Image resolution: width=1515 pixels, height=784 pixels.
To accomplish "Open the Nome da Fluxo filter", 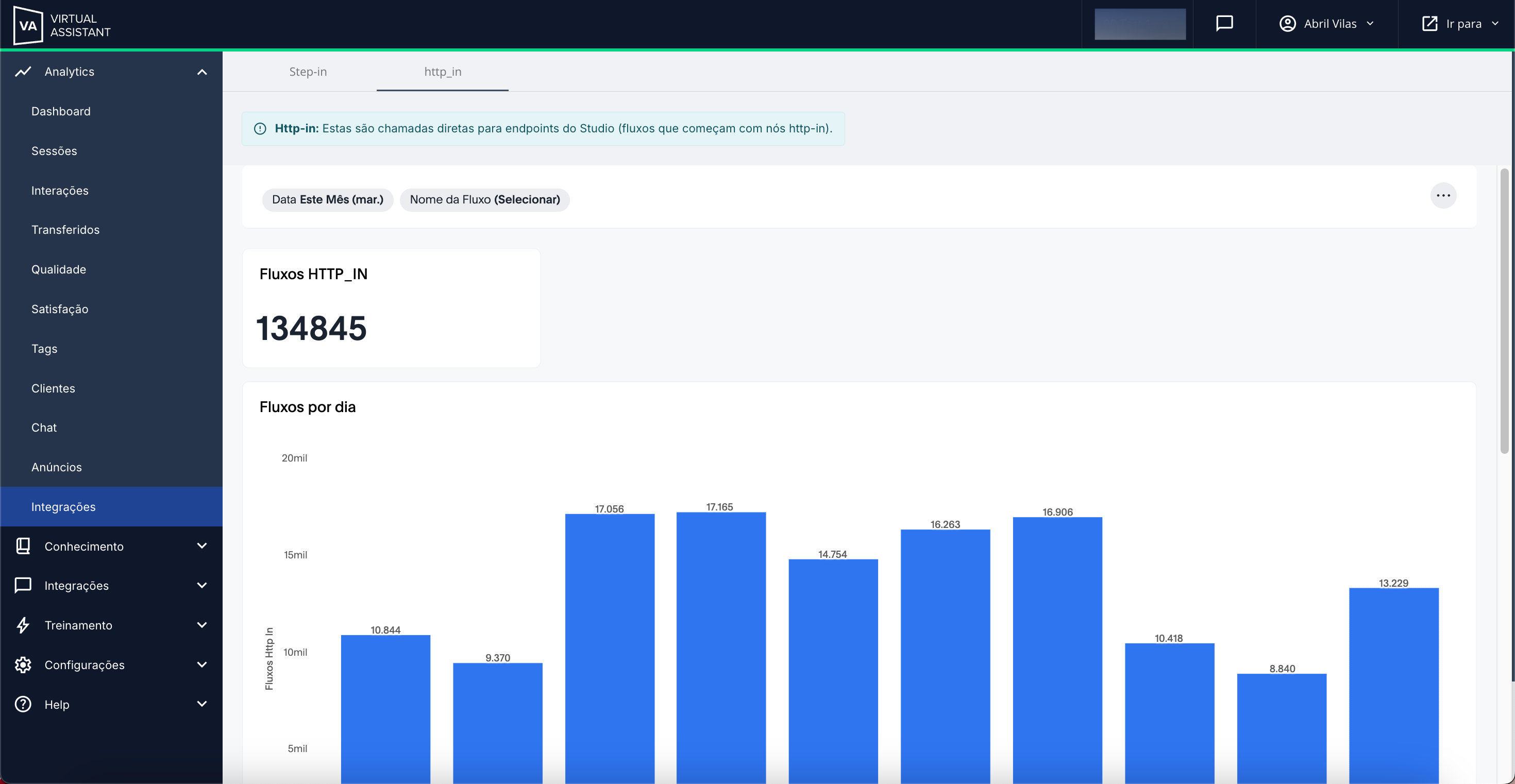I will [484, 200].
